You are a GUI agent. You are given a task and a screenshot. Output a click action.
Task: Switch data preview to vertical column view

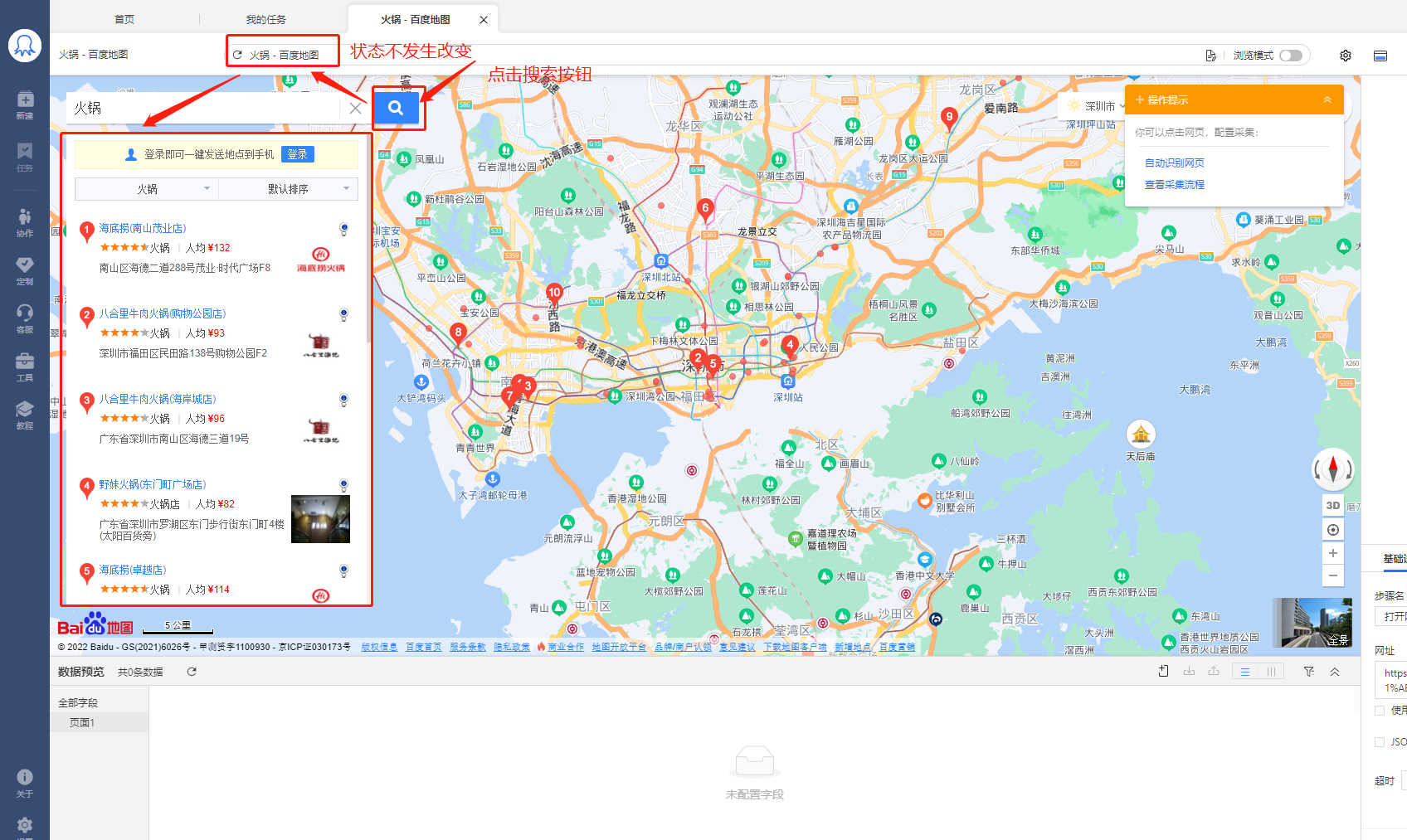(x=1271, y=672)
